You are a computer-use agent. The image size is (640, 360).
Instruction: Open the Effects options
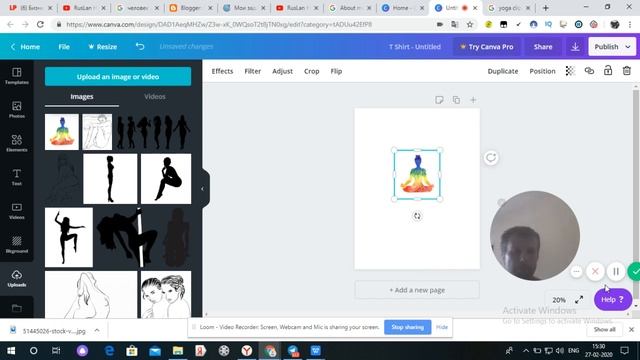click(x=222, y=71)
